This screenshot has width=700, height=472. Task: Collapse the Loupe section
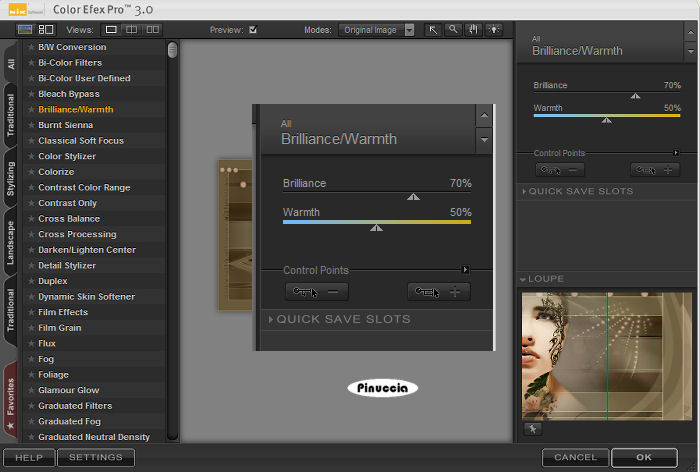pos(542,279)
